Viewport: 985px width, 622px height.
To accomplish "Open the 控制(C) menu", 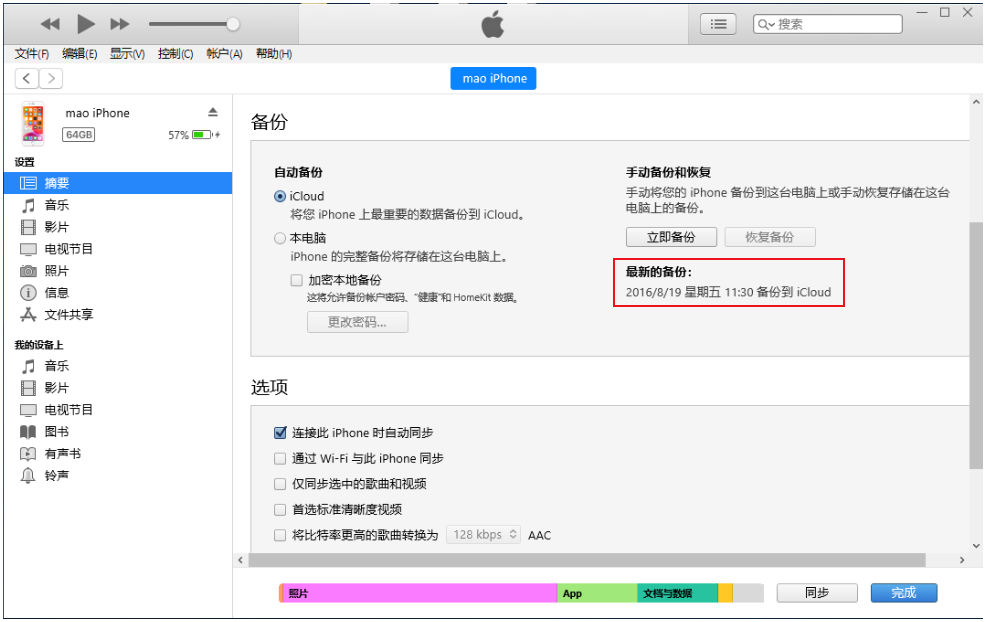I will coord(175,54).
